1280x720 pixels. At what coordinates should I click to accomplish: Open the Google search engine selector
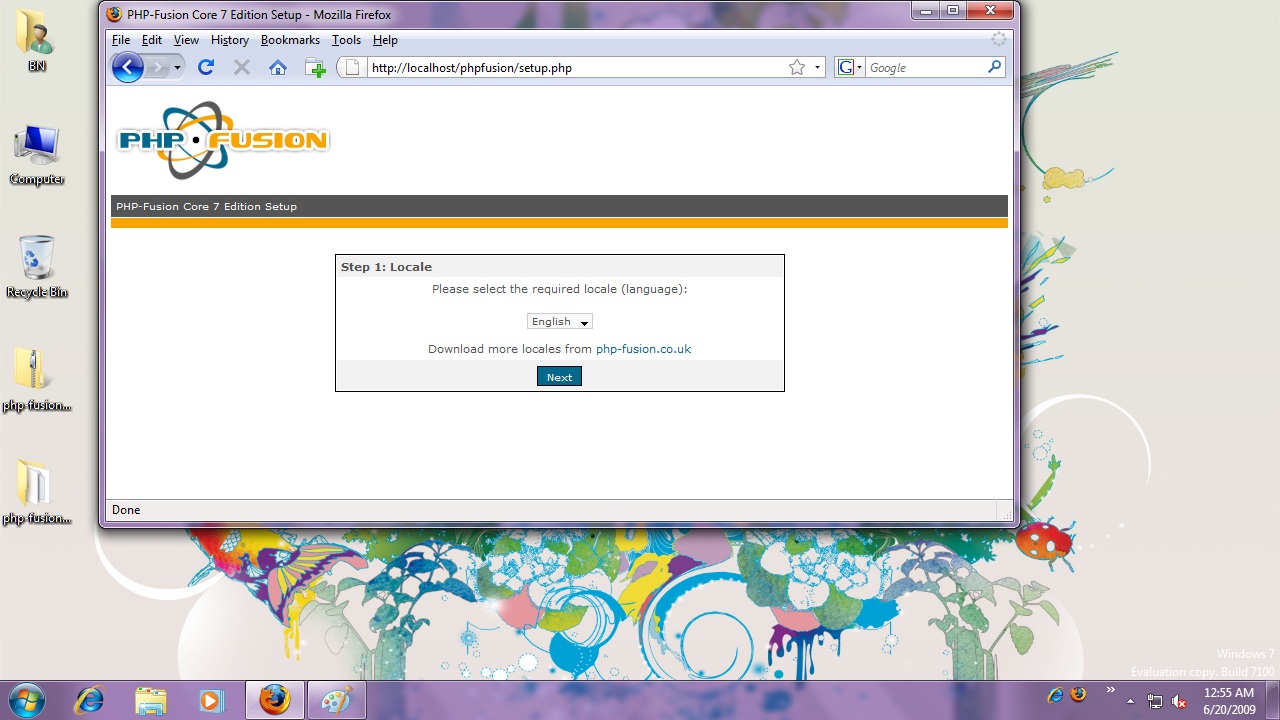(x=849, y=67)
